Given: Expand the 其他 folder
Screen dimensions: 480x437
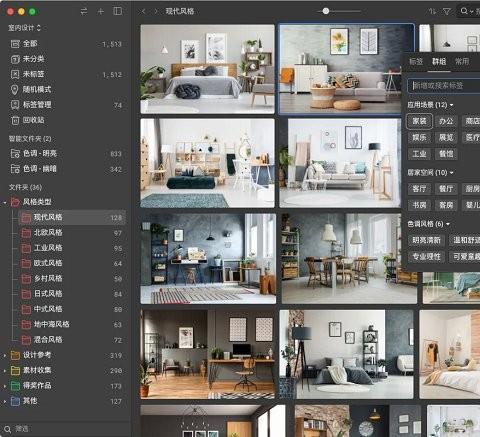Looking at the screenshot, I should coord(5,401).
